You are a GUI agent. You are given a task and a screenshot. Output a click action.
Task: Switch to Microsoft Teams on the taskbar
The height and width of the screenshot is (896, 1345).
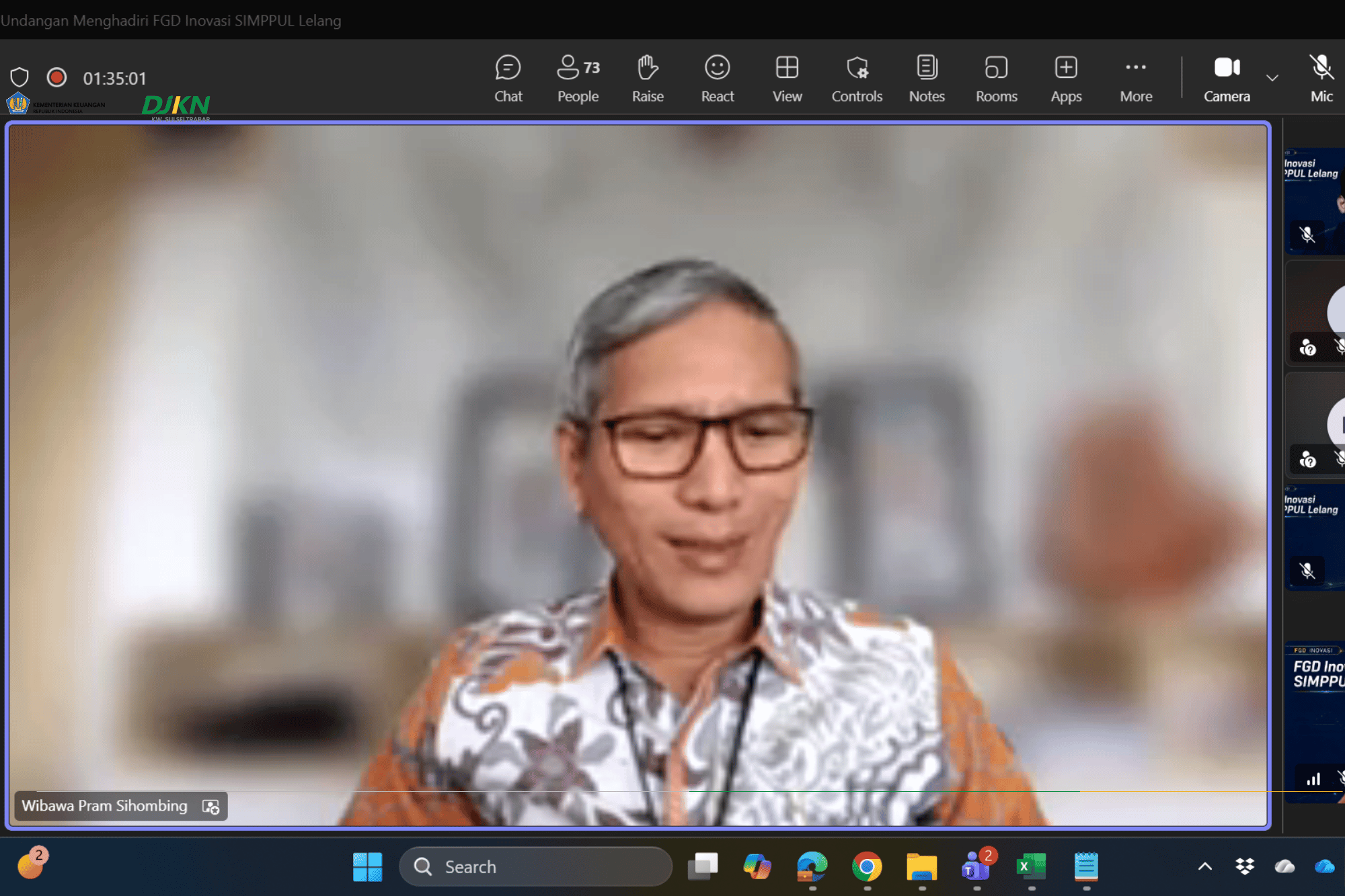[x=976, y=866]
